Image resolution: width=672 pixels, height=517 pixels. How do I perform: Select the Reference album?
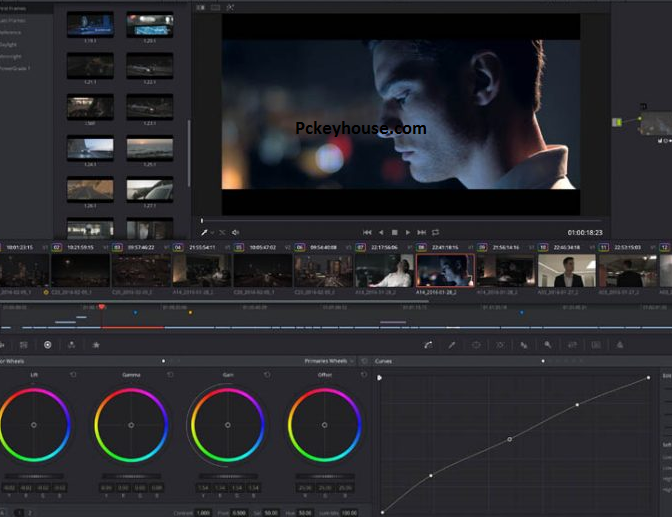tap(11, 32)
